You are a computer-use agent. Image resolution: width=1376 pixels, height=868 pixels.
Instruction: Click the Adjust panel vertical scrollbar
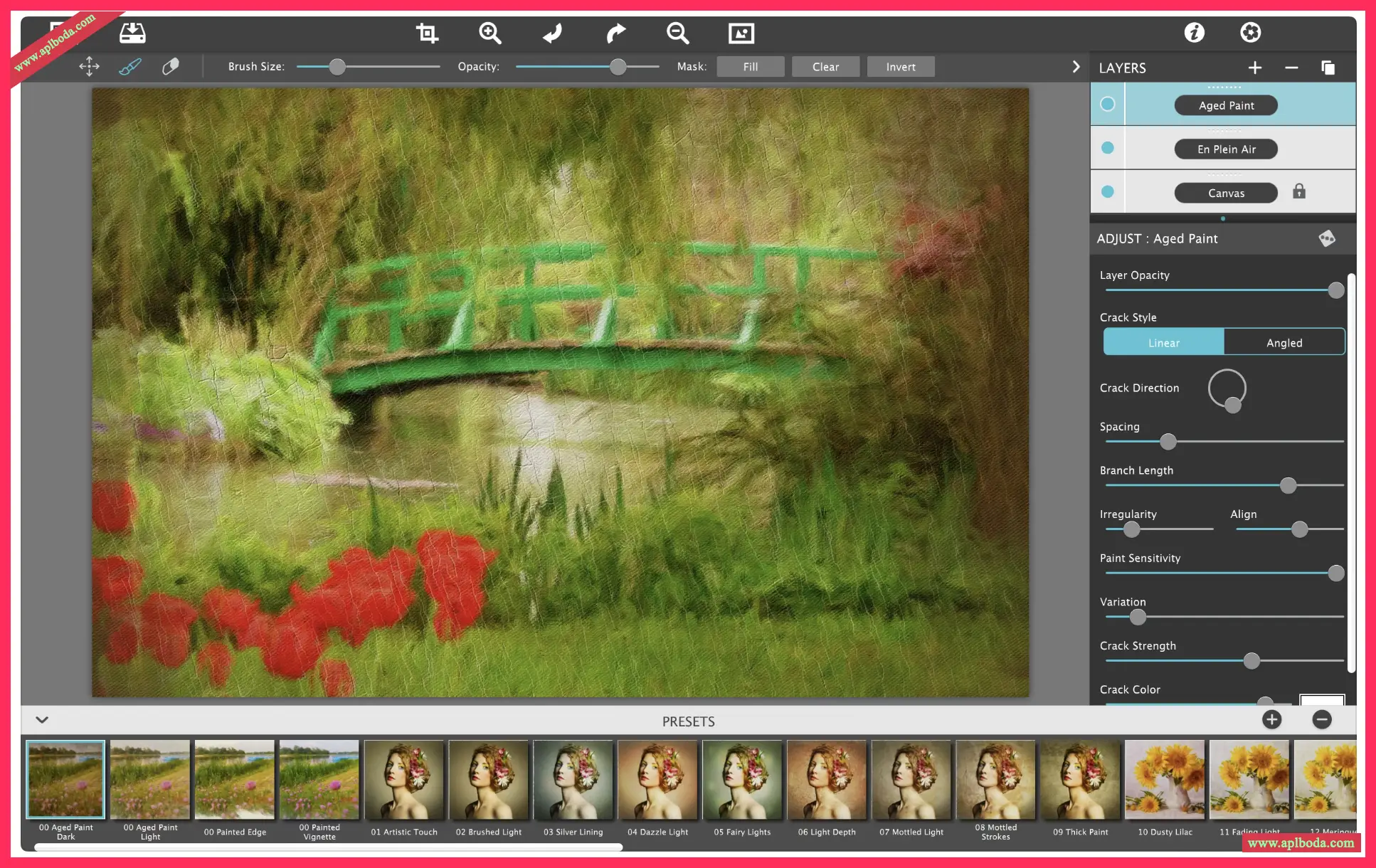point(1351,472)
